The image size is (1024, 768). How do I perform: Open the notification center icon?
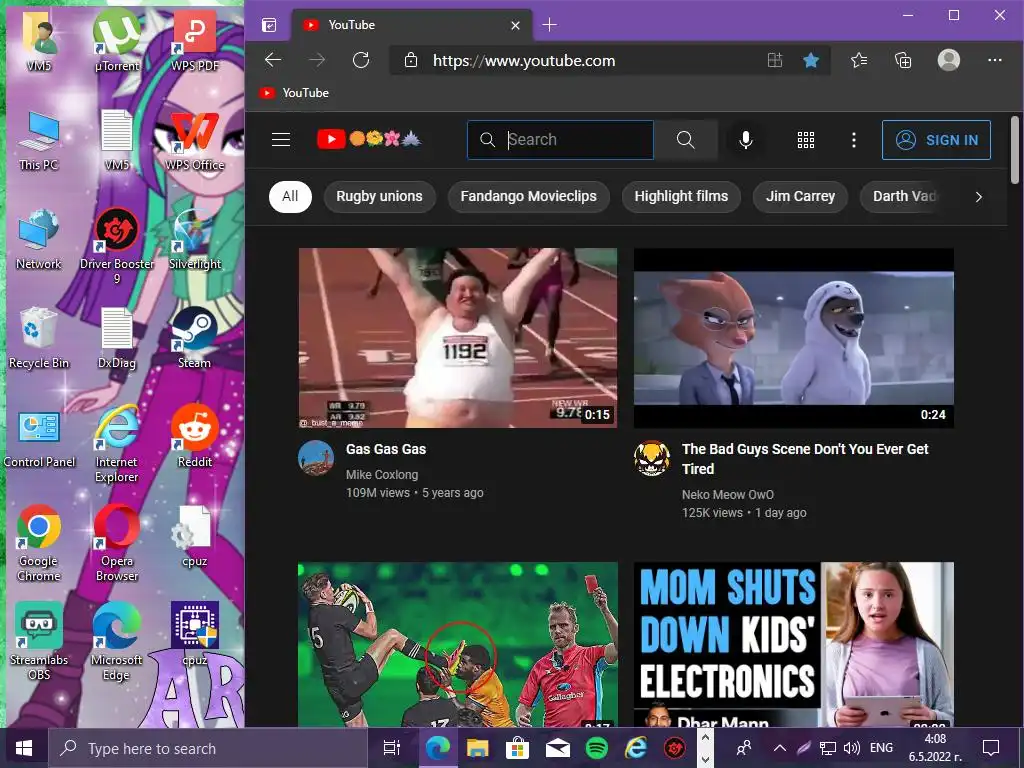click(x=991, y=748)
